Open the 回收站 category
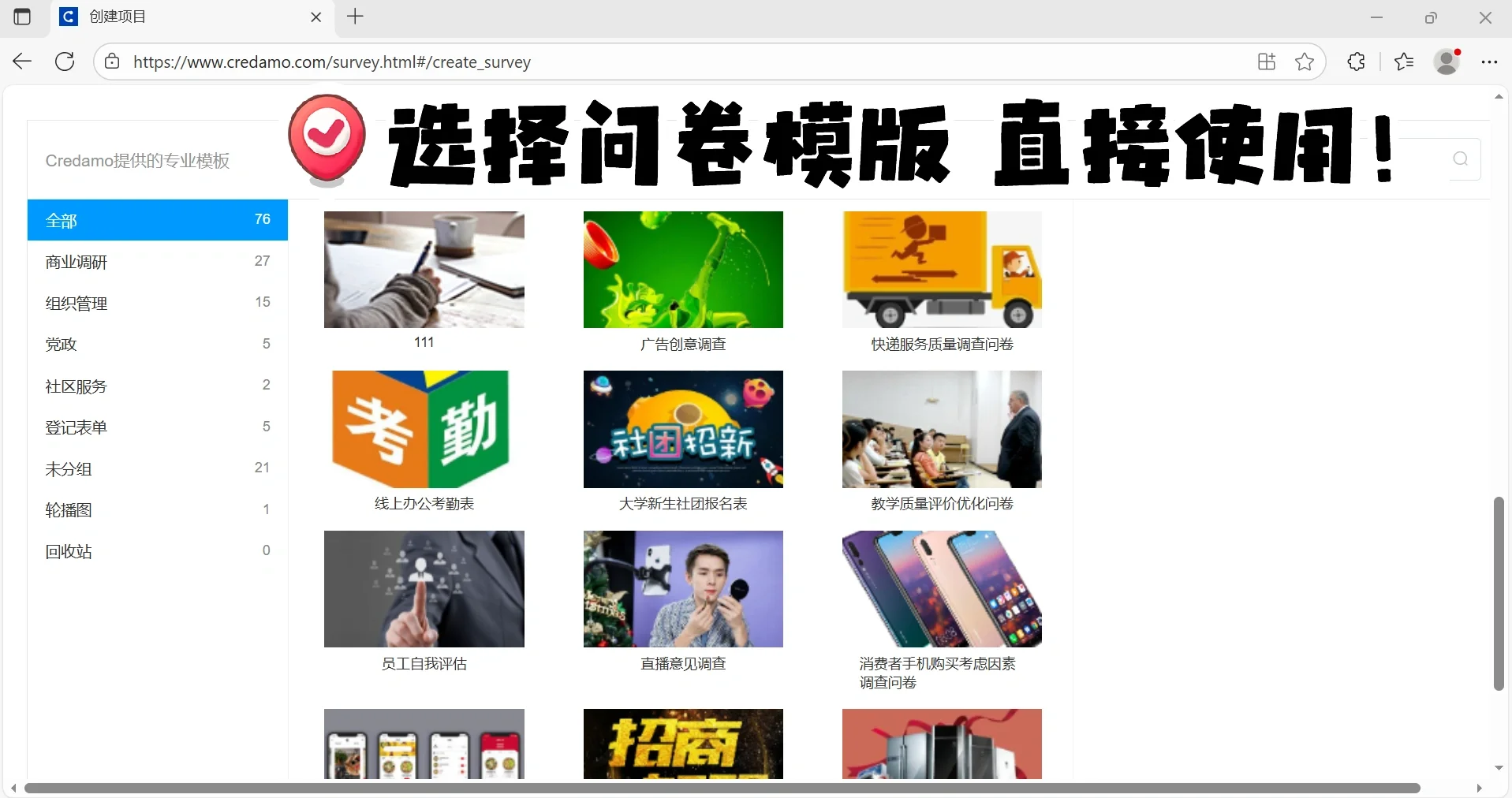1512x798 pixels. [x=68, y=552]
